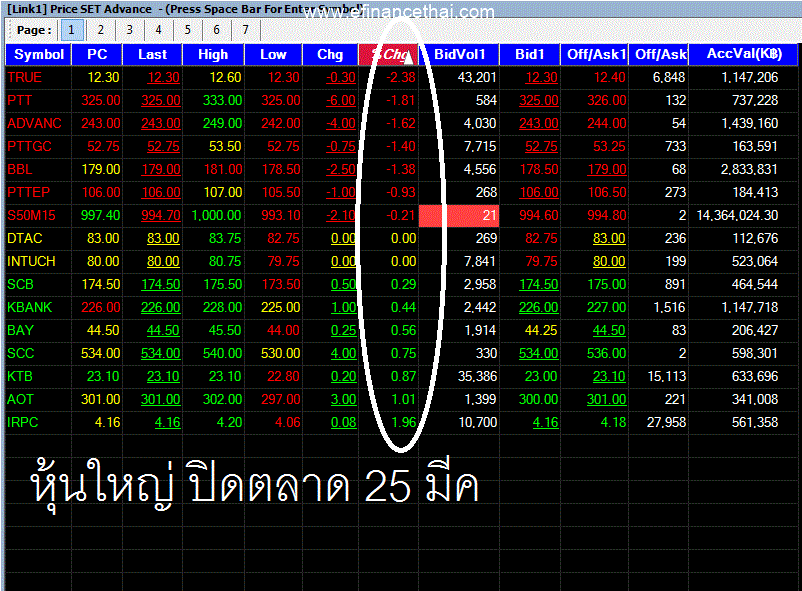The image size is (802, 591).
Task: Sort by the Chg column header
Action: click(330, 55)
